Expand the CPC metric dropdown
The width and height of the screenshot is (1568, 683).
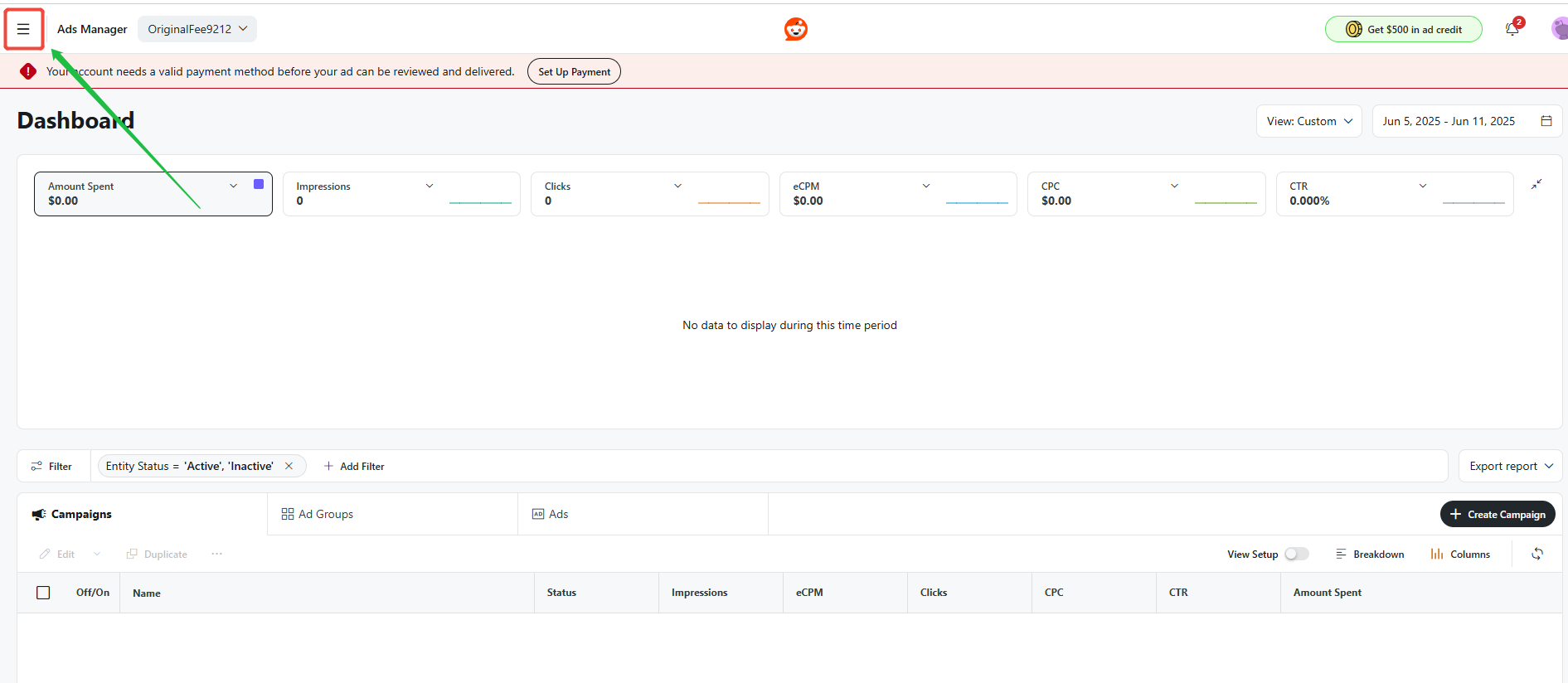[x=1174, y=186]
